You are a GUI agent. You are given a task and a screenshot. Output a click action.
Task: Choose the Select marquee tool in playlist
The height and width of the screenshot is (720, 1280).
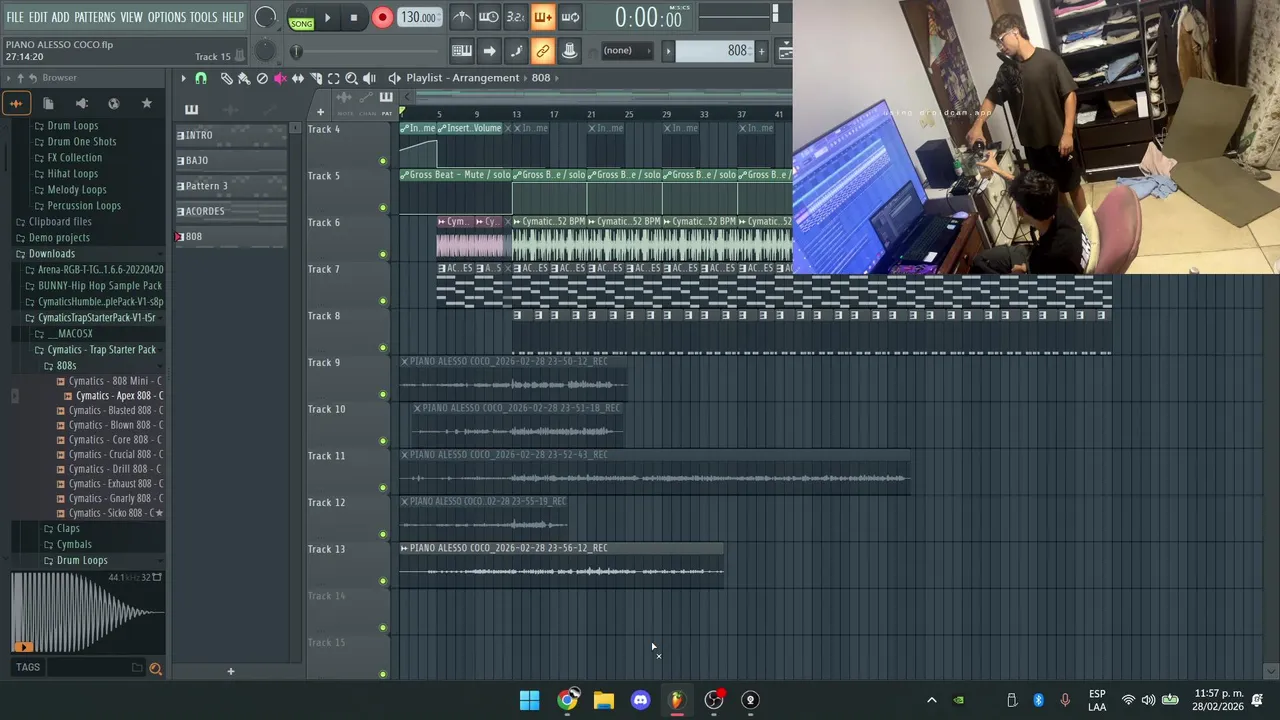334,78
